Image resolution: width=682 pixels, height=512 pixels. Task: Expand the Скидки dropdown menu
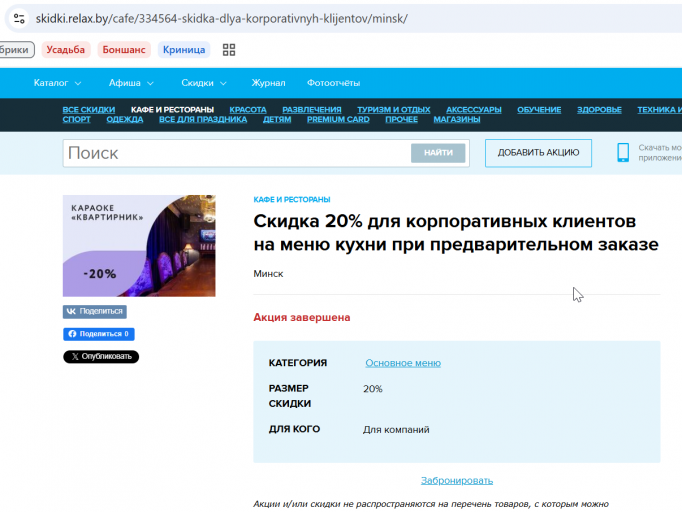(204, 83)
